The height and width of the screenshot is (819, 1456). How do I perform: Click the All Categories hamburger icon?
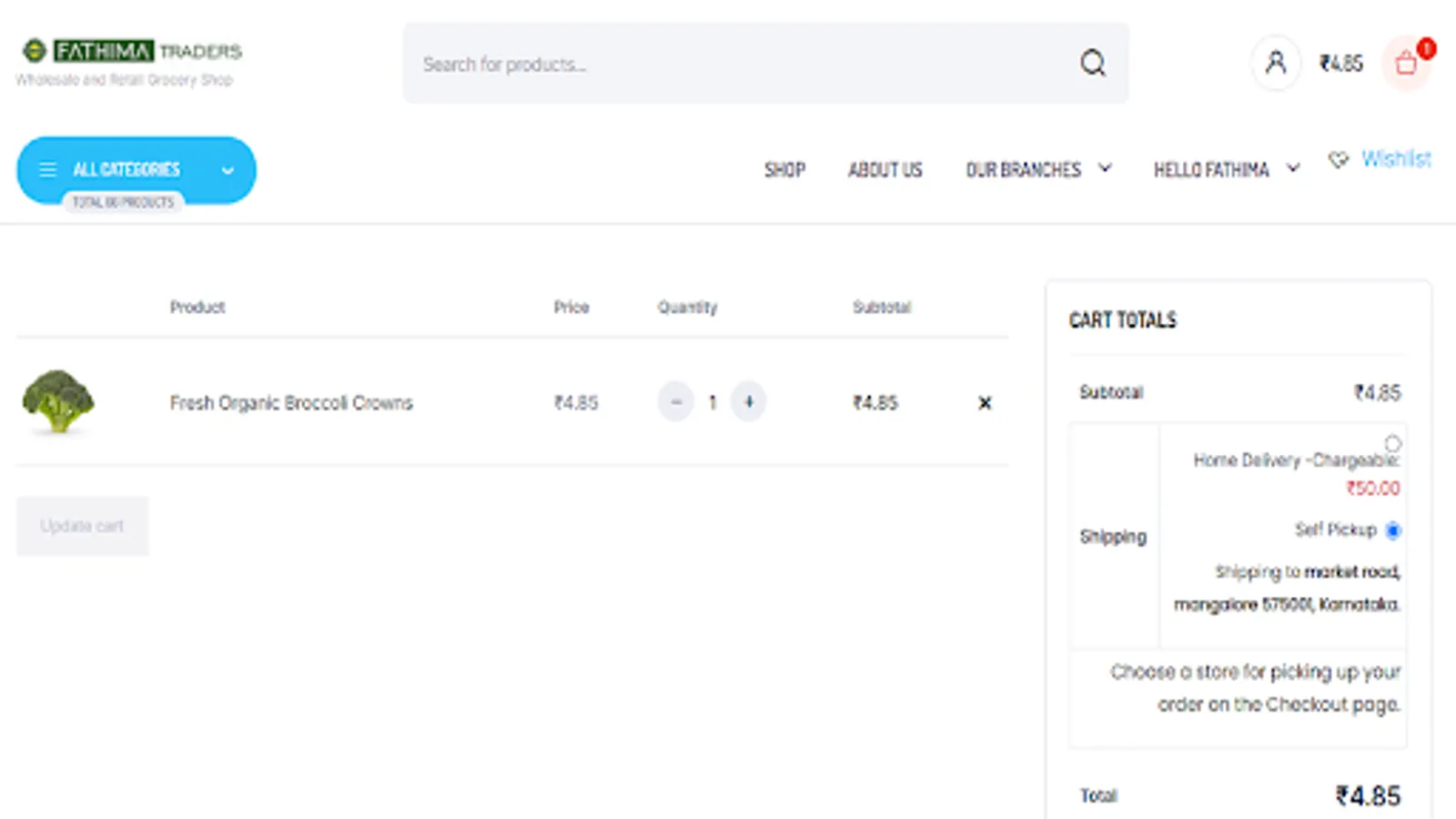click(48, 169)
